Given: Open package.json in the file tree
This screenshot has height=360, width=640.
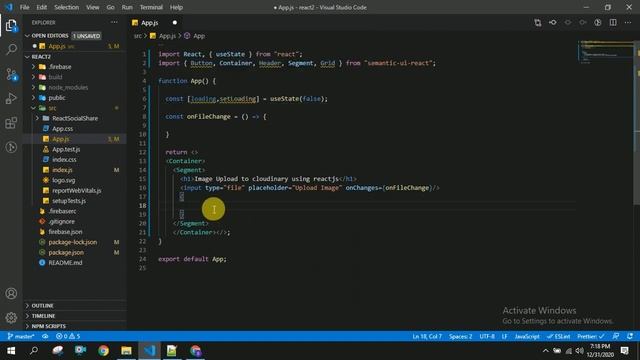Looking at the screenshot, I should (66, 252).
